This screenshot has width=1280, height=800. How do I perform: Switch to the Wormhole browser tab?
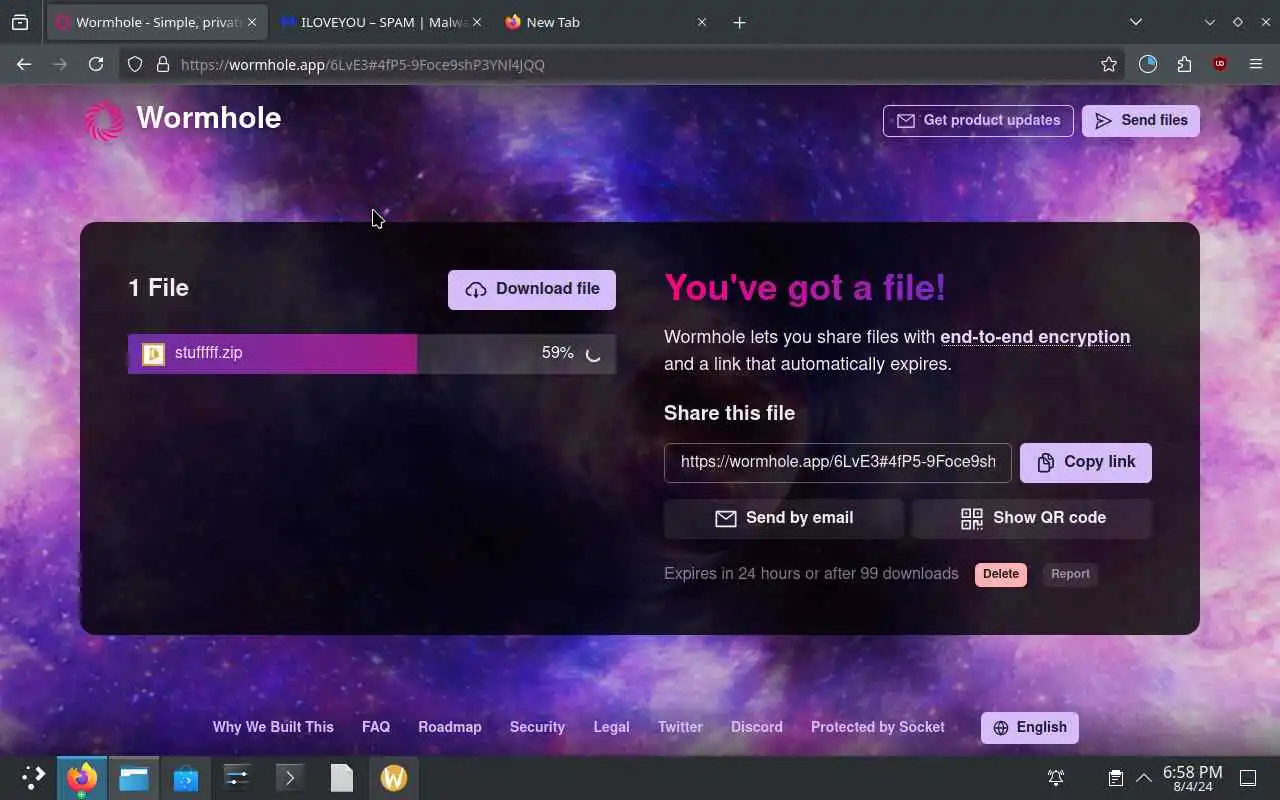coord(156,22)
